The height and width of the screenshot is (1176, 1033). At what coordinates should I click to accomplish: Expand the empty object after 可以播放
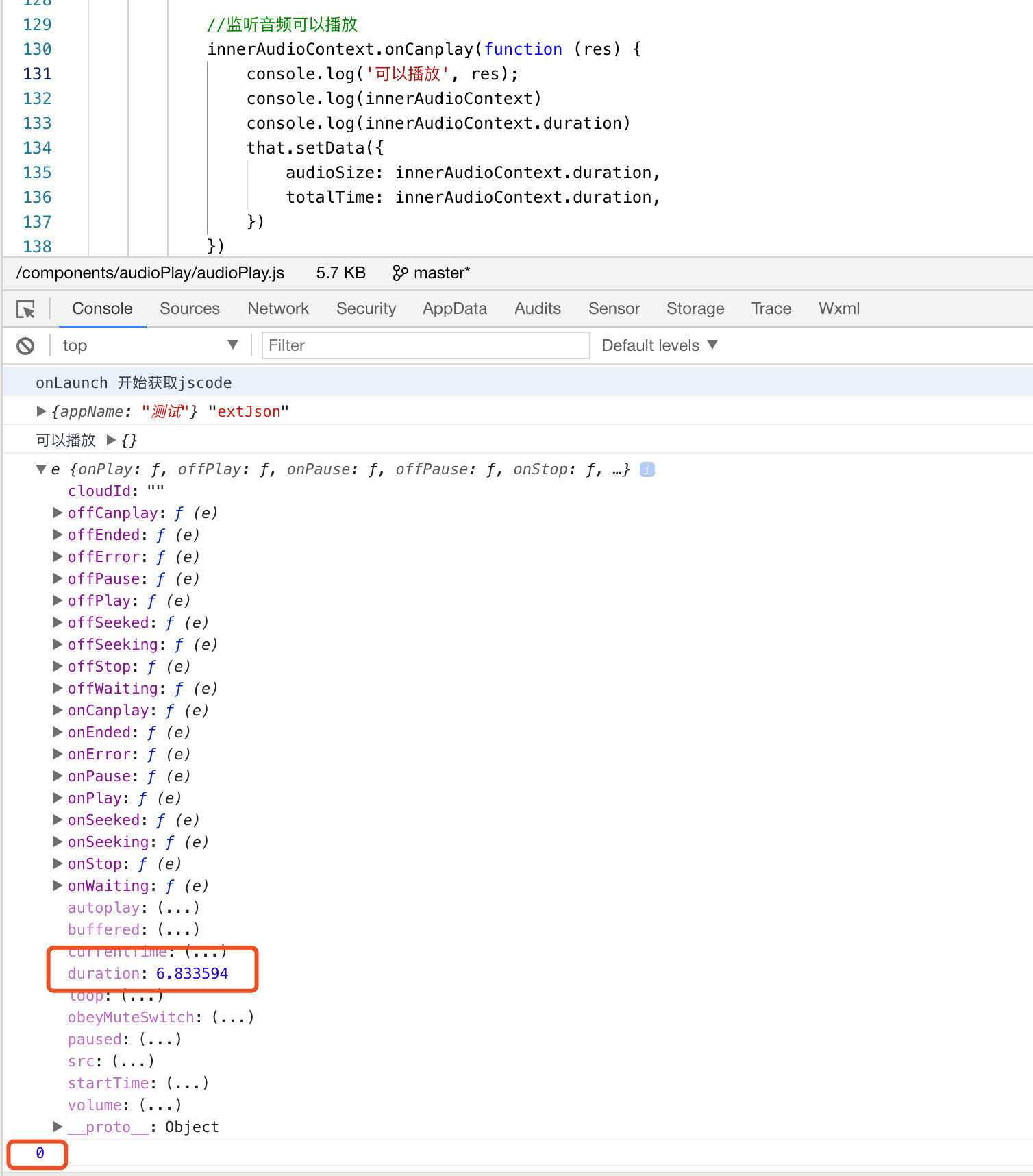pyautogui.click(x=112, y=440)
